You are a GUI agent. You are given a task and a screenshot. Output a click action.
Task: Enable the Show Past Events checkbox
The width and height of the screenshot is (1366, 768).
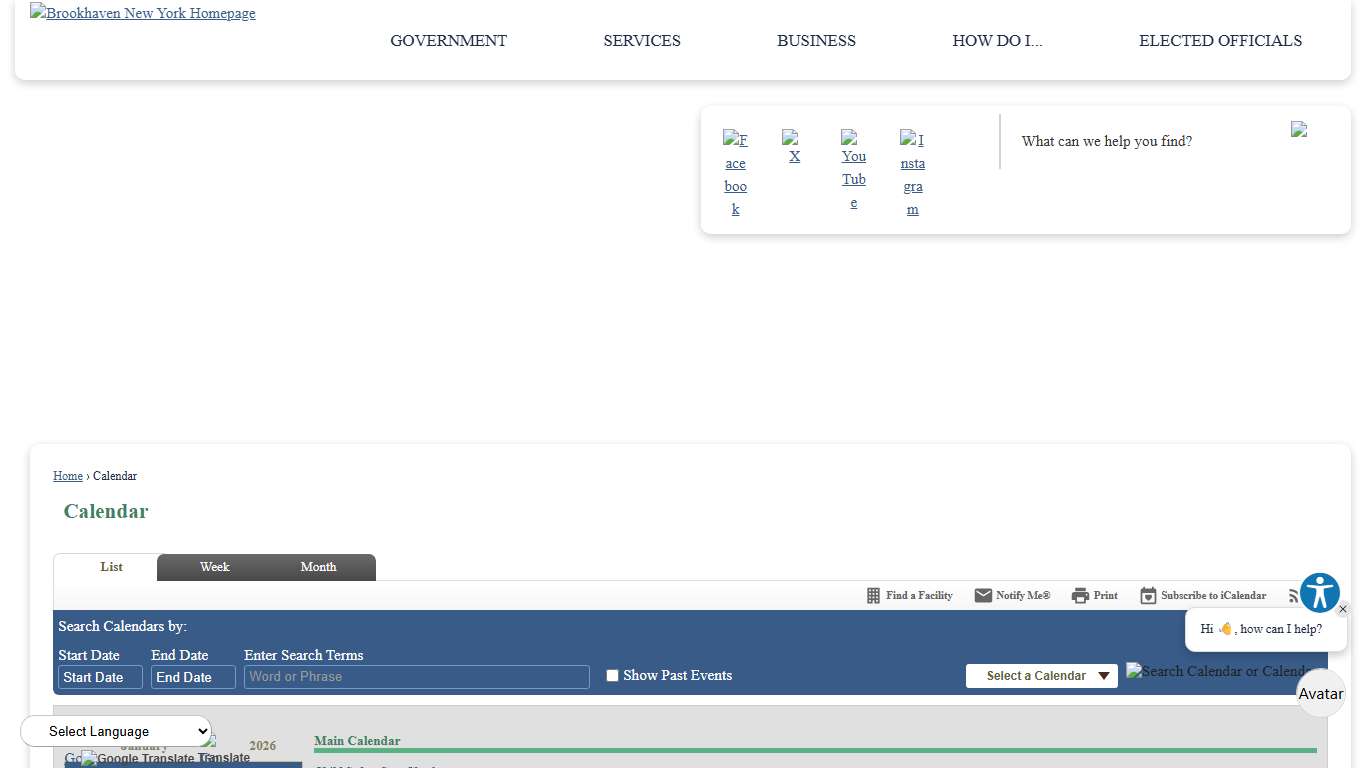tap(612, 676)
